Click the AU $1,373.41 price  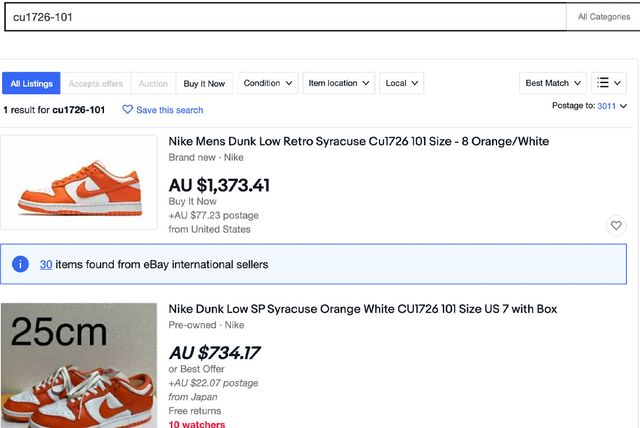click(219, 185)
